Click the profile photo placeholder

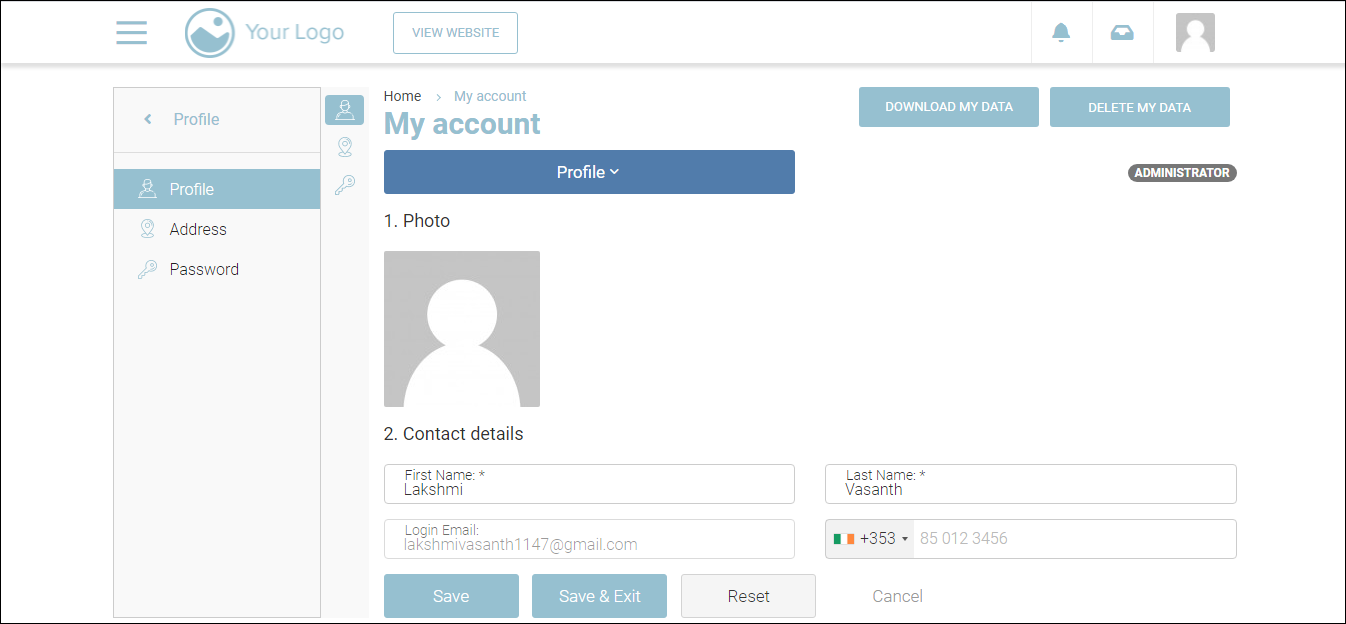coord(462,329)
